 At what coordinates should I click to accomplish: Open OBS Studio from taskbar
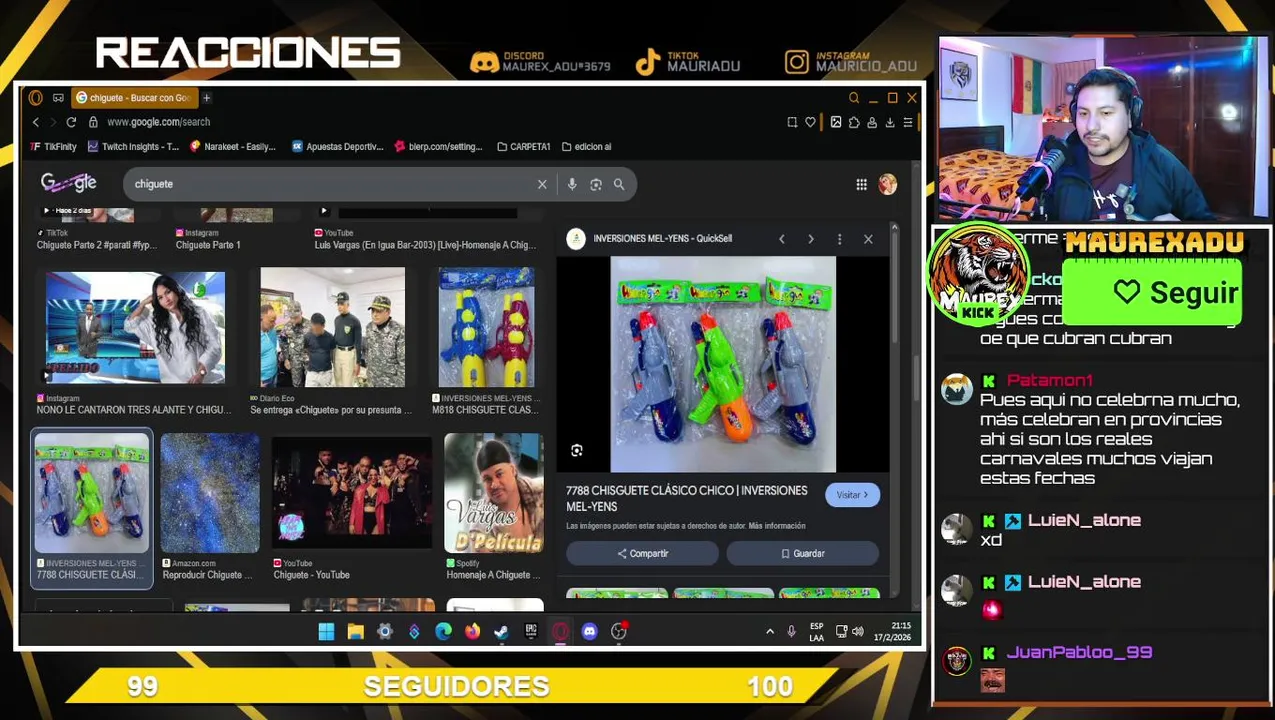[x=619, y=631]
